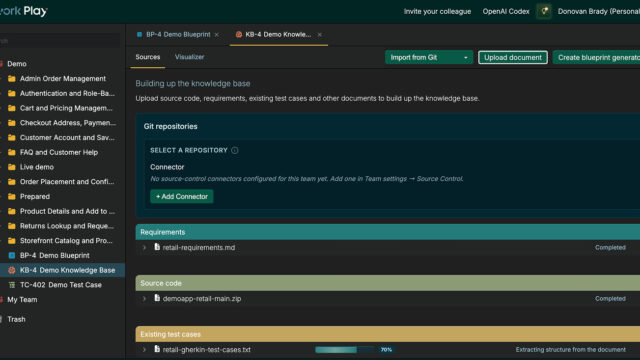640x360 pixels.
Task: Switch to the KB-4 Demo Knowle... tab
Action: [x=278, y=34]
